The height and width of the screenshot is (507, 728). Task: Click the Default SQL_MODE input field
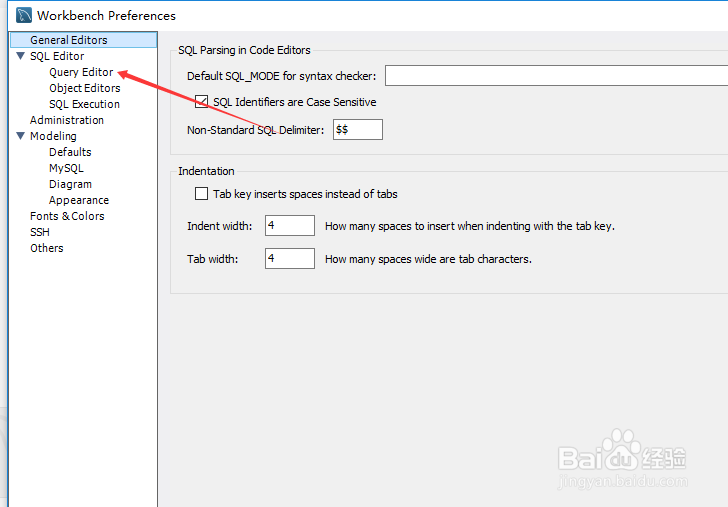pyautogui.click(x=556, y=76)
